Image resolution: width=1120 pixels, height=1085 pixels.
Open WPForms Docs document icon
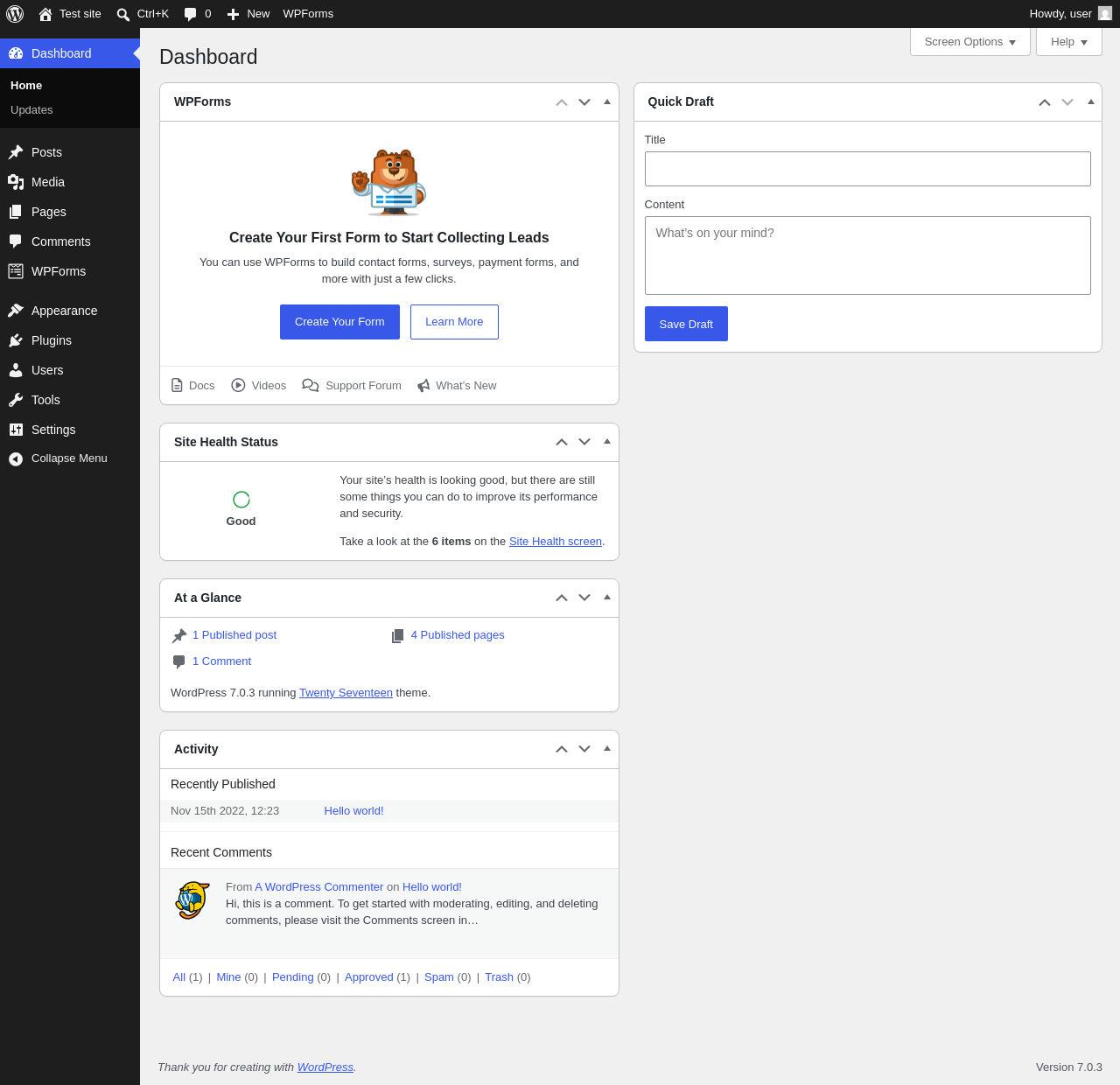pos(177,385)
